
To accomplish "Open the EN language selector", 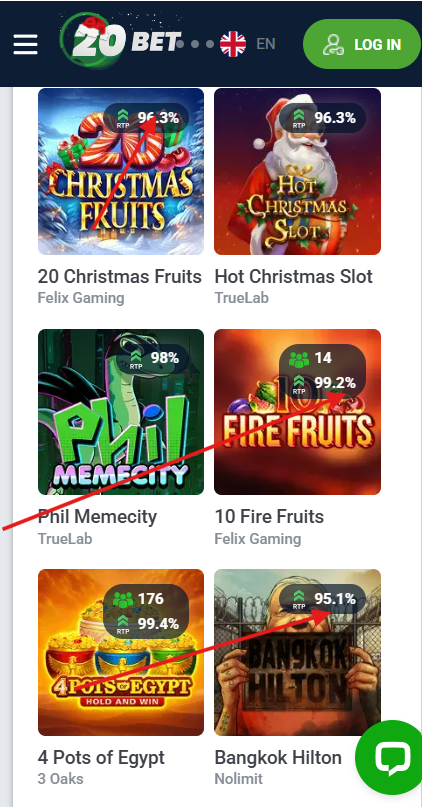I will coord(266,44).
